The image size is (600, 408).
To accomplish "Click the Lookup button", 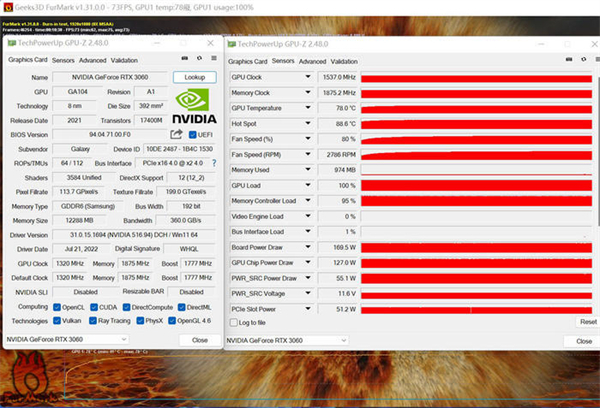I will (195, 77).
